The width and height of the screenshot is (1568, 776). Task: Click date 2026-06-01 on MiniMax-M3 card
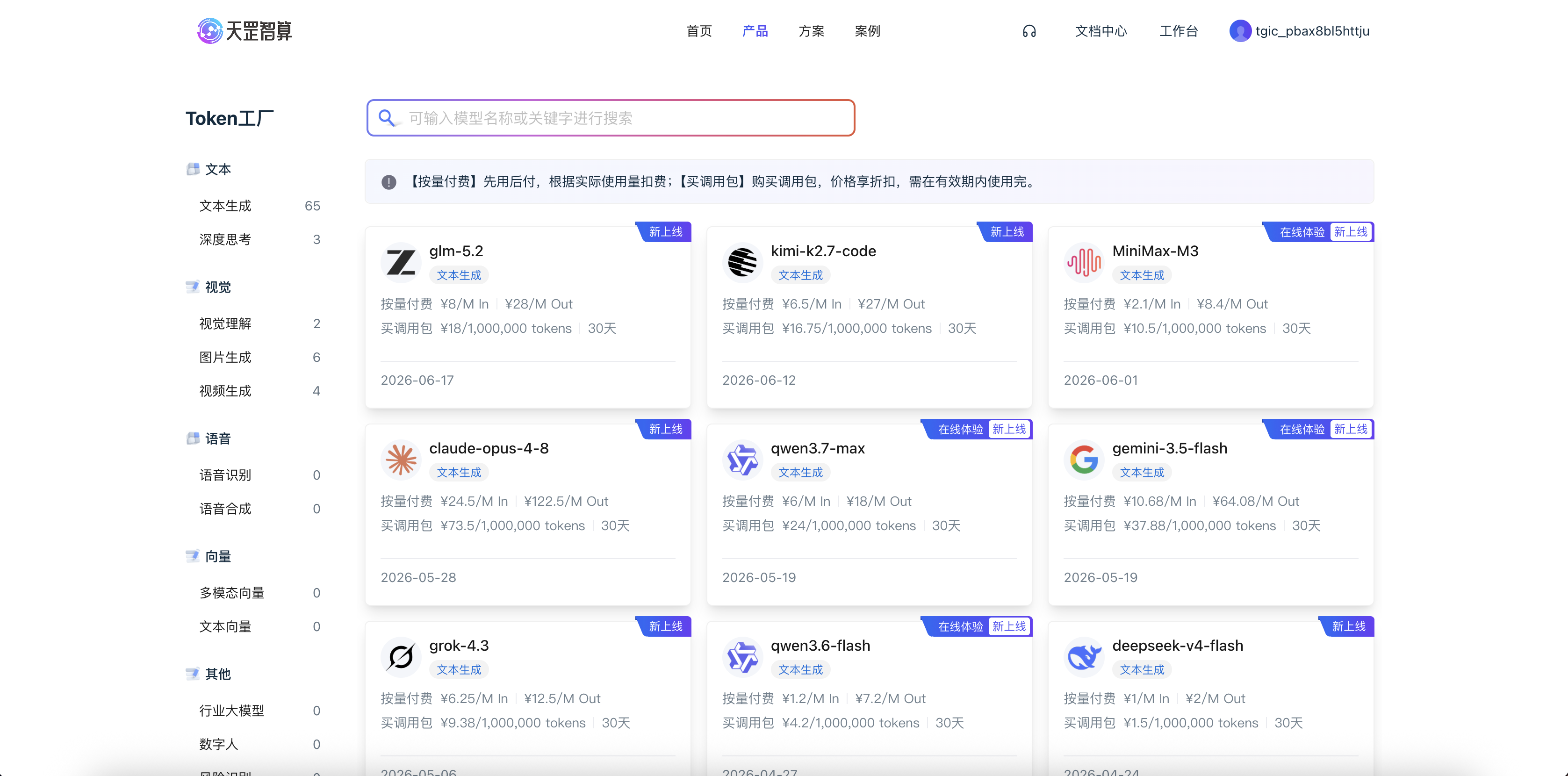(1100, 380)
